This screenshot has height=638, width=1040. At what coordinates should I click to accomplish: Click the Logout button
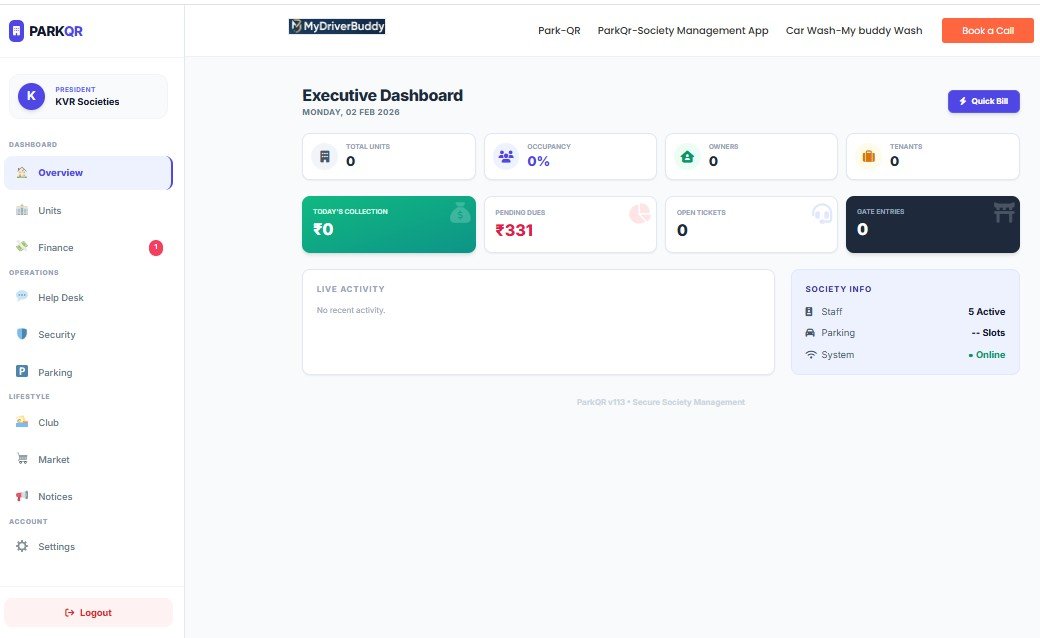(x=88, y=612)
